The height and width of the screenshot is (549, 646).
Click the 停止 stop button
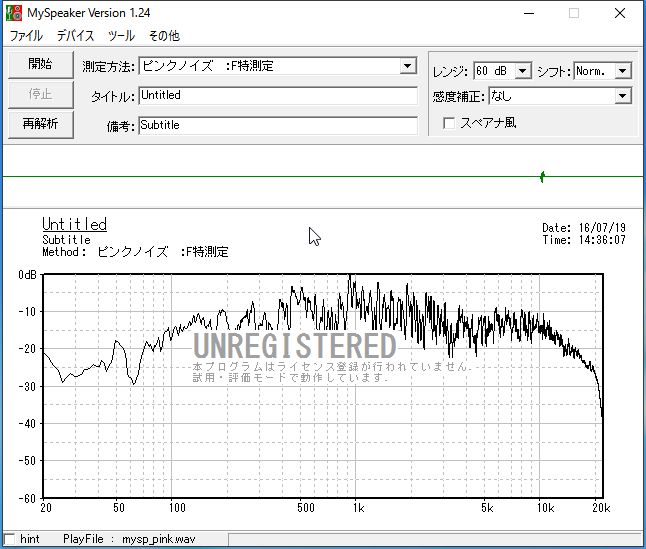[40, 94]
